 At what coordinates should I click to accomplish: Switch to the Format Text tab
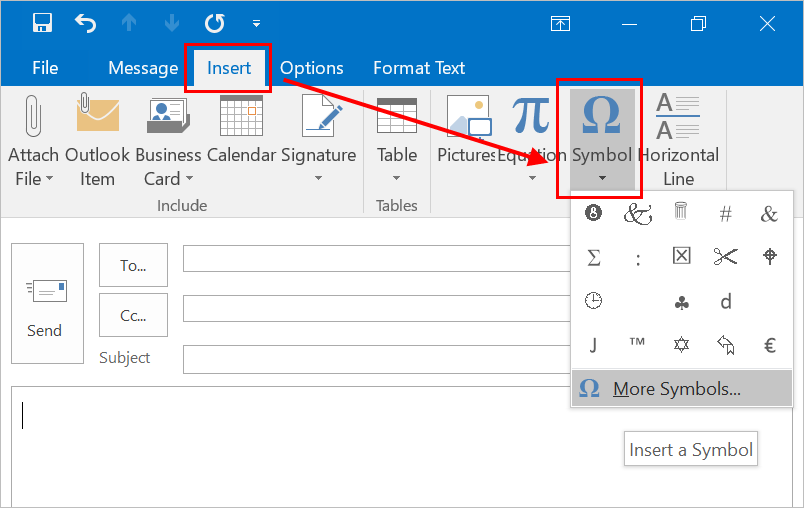pos(418,68)
